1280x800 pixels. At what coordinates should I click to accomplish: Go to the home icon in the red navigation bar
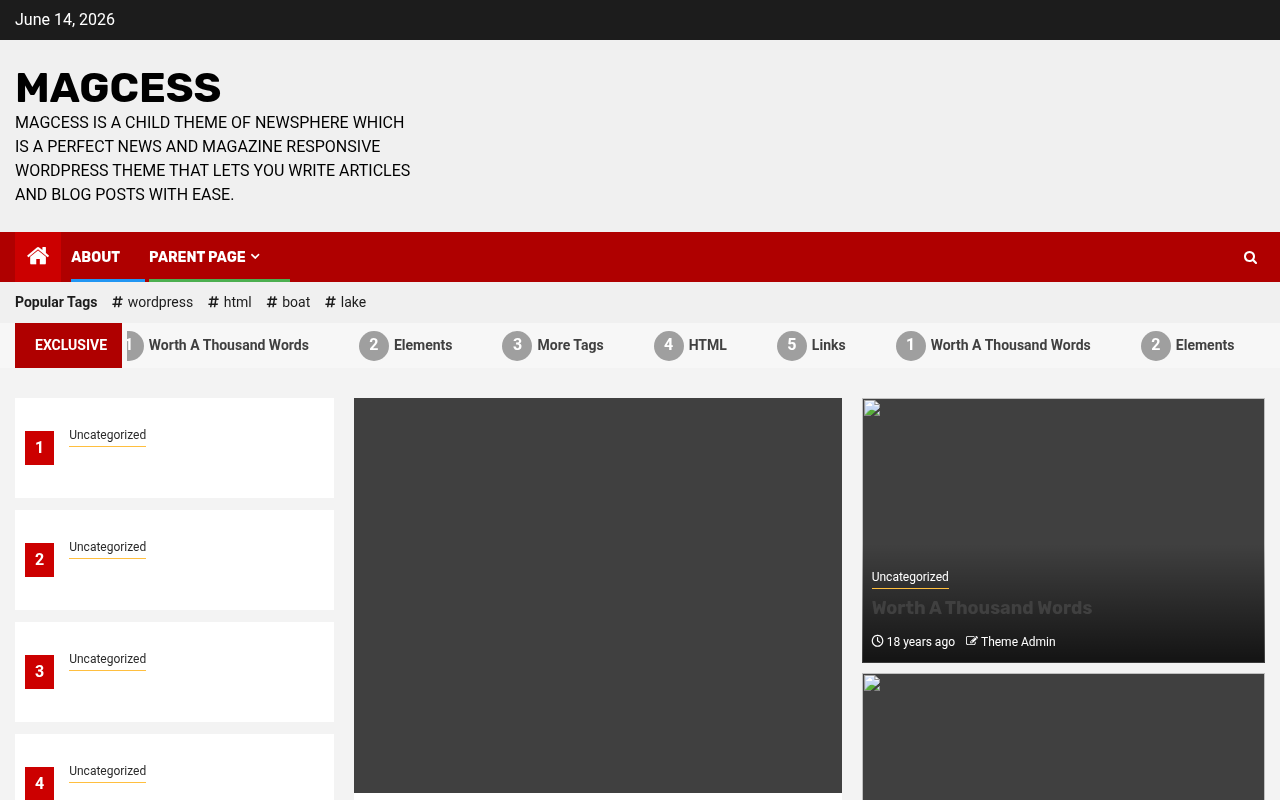click(x=38, y=257)
